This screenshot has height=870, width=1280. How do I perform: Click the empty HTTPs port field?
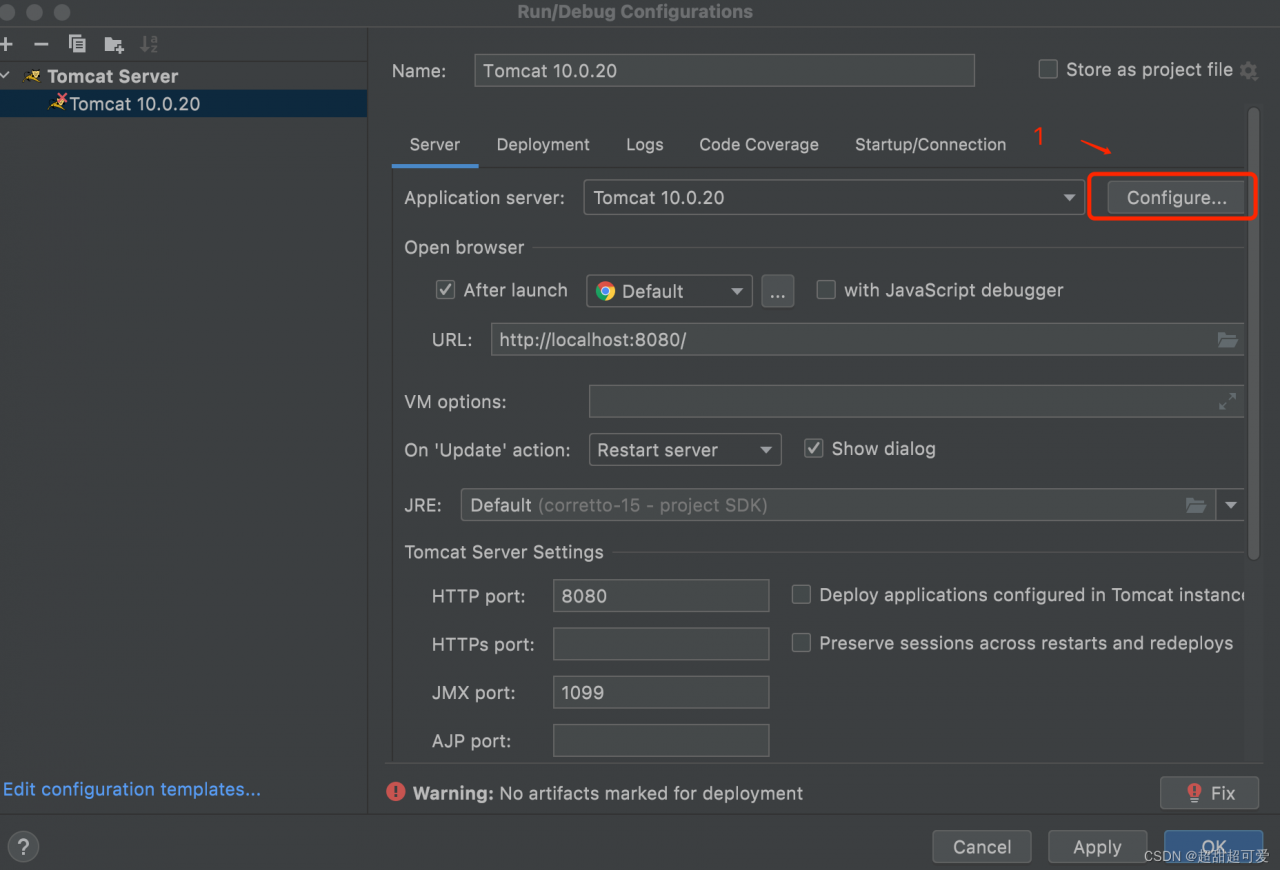tap(661, 644)
